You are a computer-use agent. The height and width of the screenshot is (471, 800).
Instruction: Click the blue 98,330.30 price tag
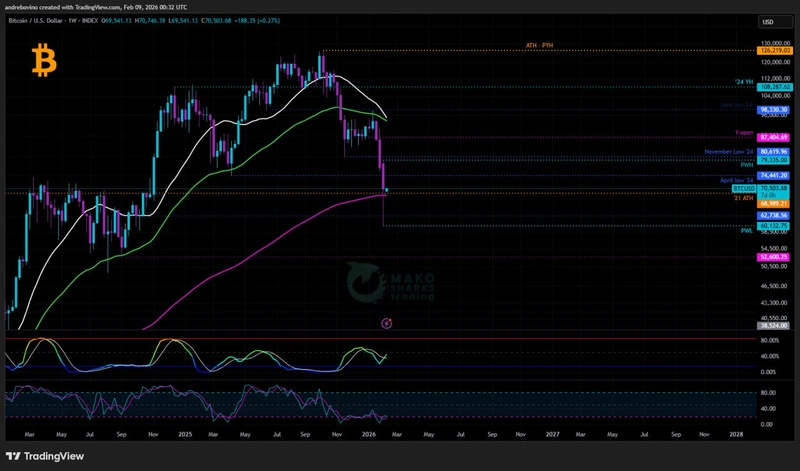(774, 109)
